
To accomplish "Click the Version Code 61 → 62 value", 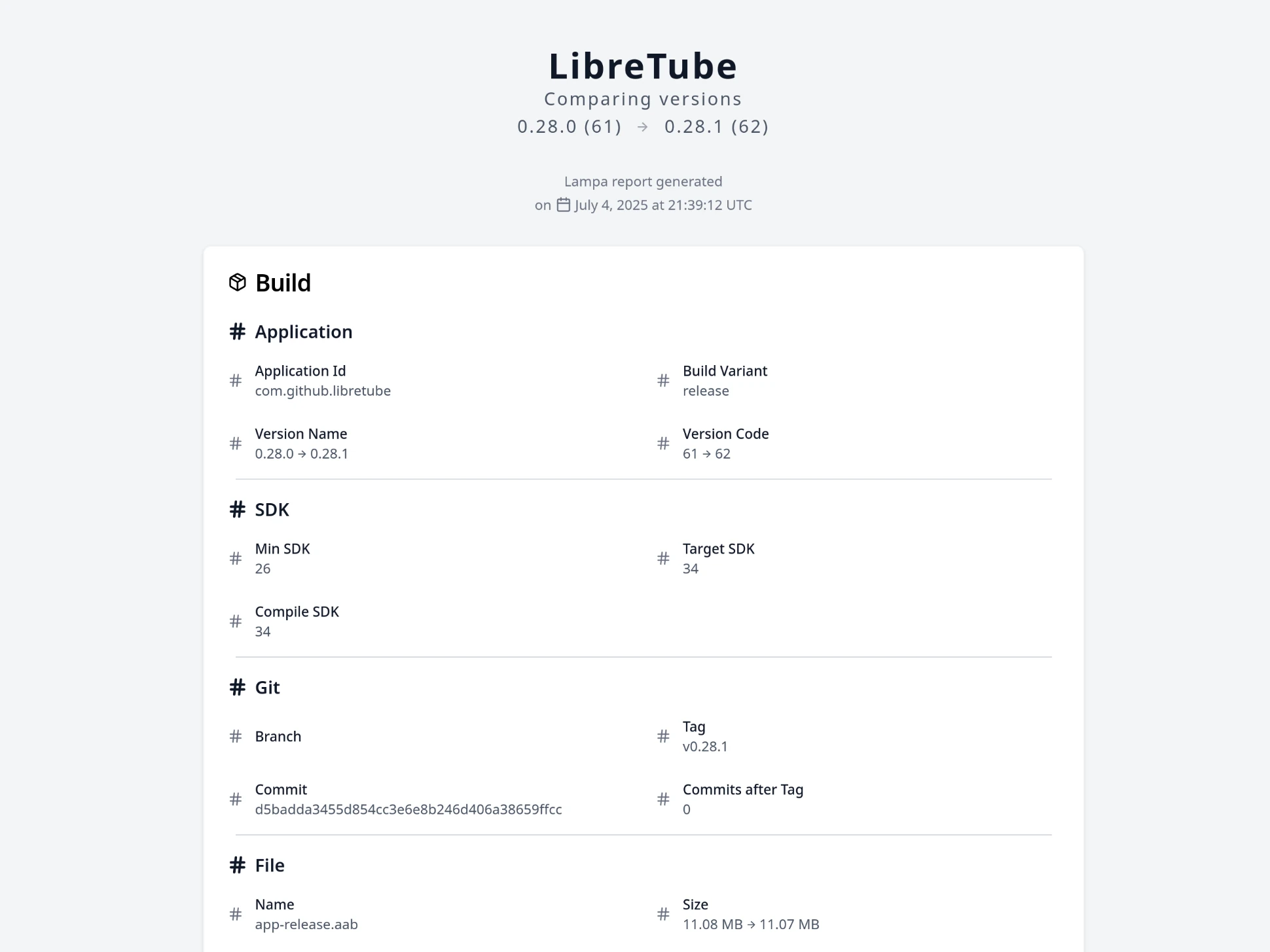I will pos(706,453).
